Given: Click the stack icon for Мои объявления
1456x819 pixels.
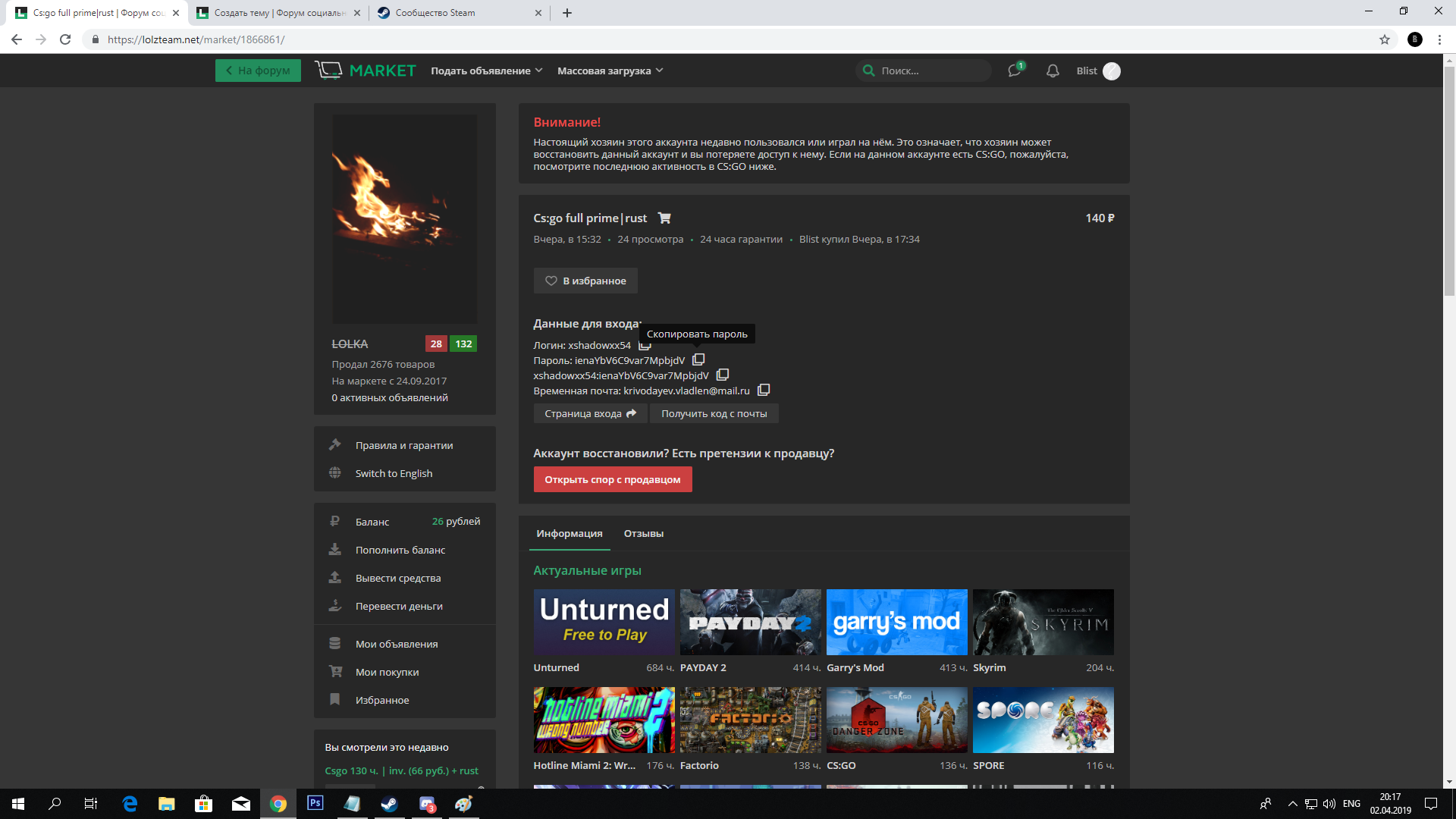Looking at the screenshot, I should (x=334, y=643).
